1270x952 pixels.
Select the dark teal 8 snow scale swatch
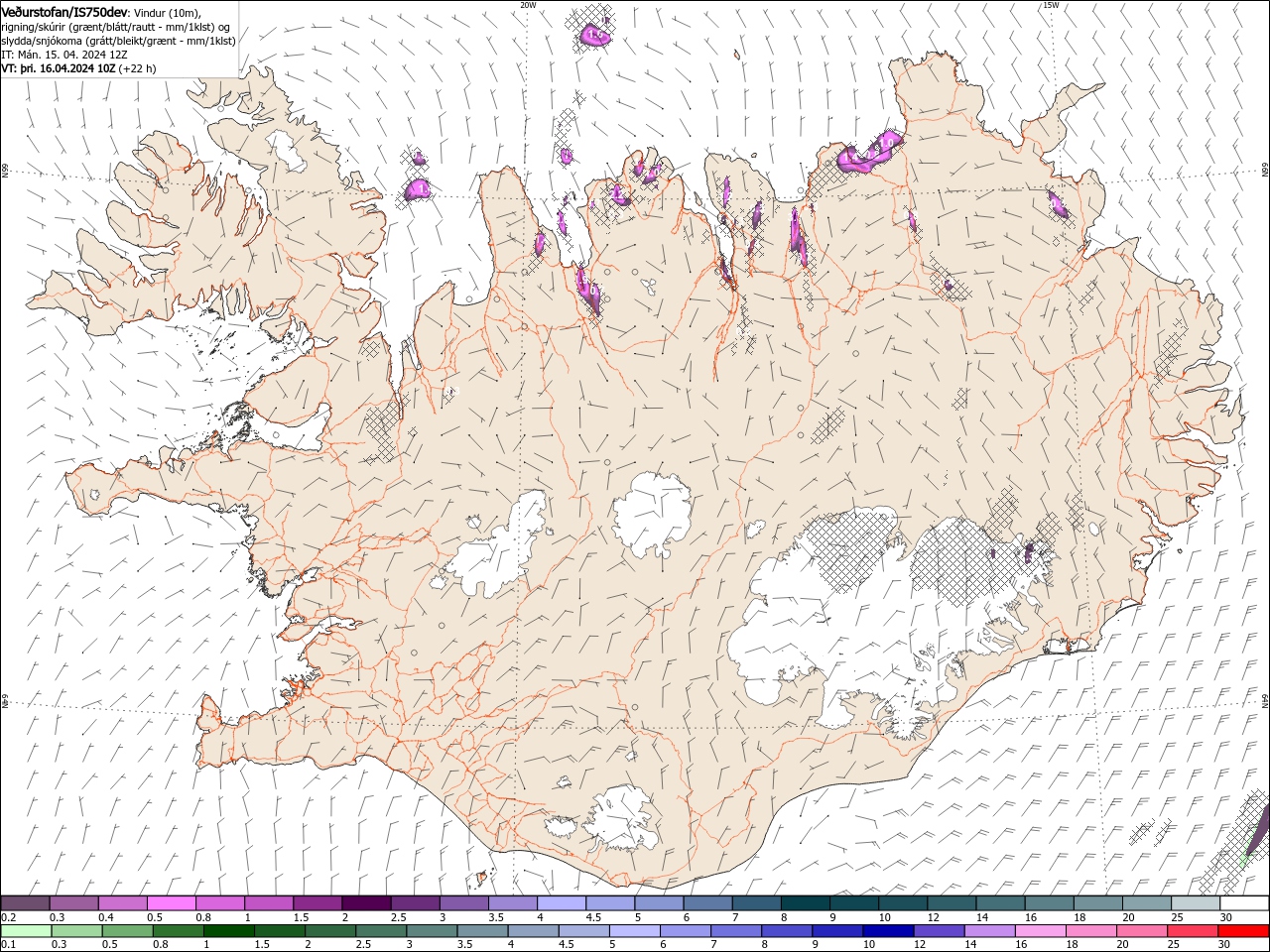pos(806,903)
